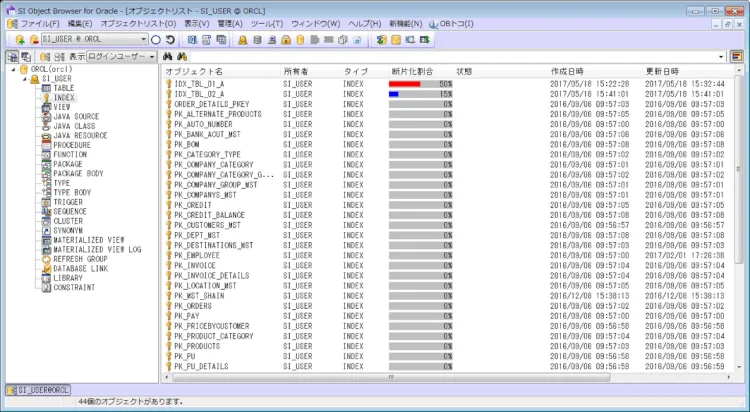Image resolution: width=750 pixels, height=412 pixels.
Task: Click the circle icon beside the connection dropdown
Action: [x=155, y=39]
